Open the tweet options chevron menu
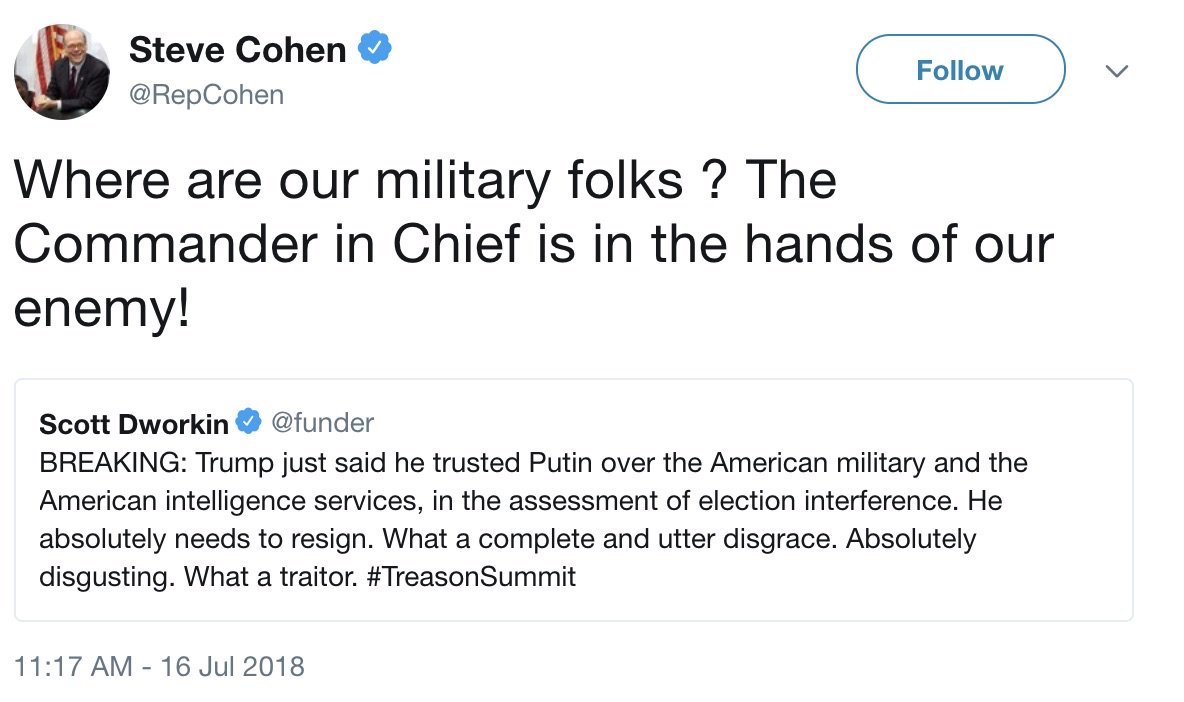Viewport: 1184px width, 702px height. pos(1117,71)
